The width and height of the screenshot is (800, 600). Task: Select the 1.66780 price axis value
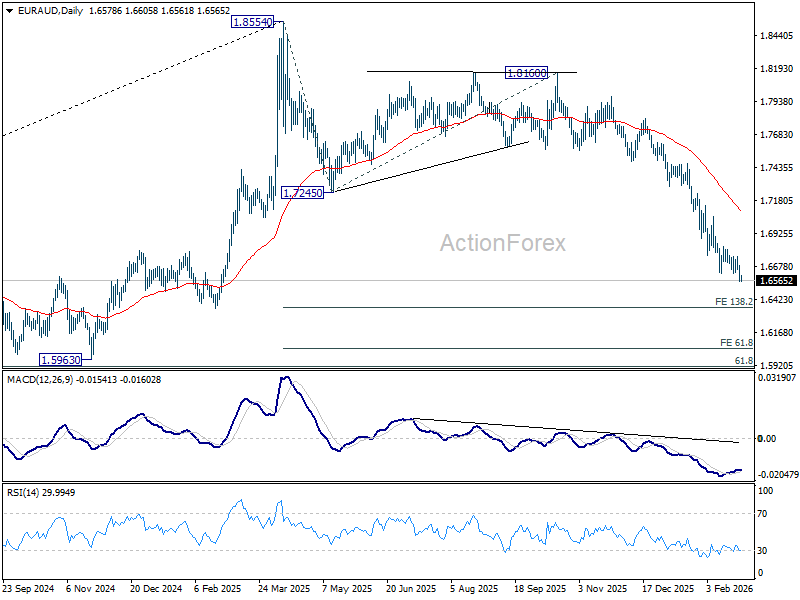[777, 267]
